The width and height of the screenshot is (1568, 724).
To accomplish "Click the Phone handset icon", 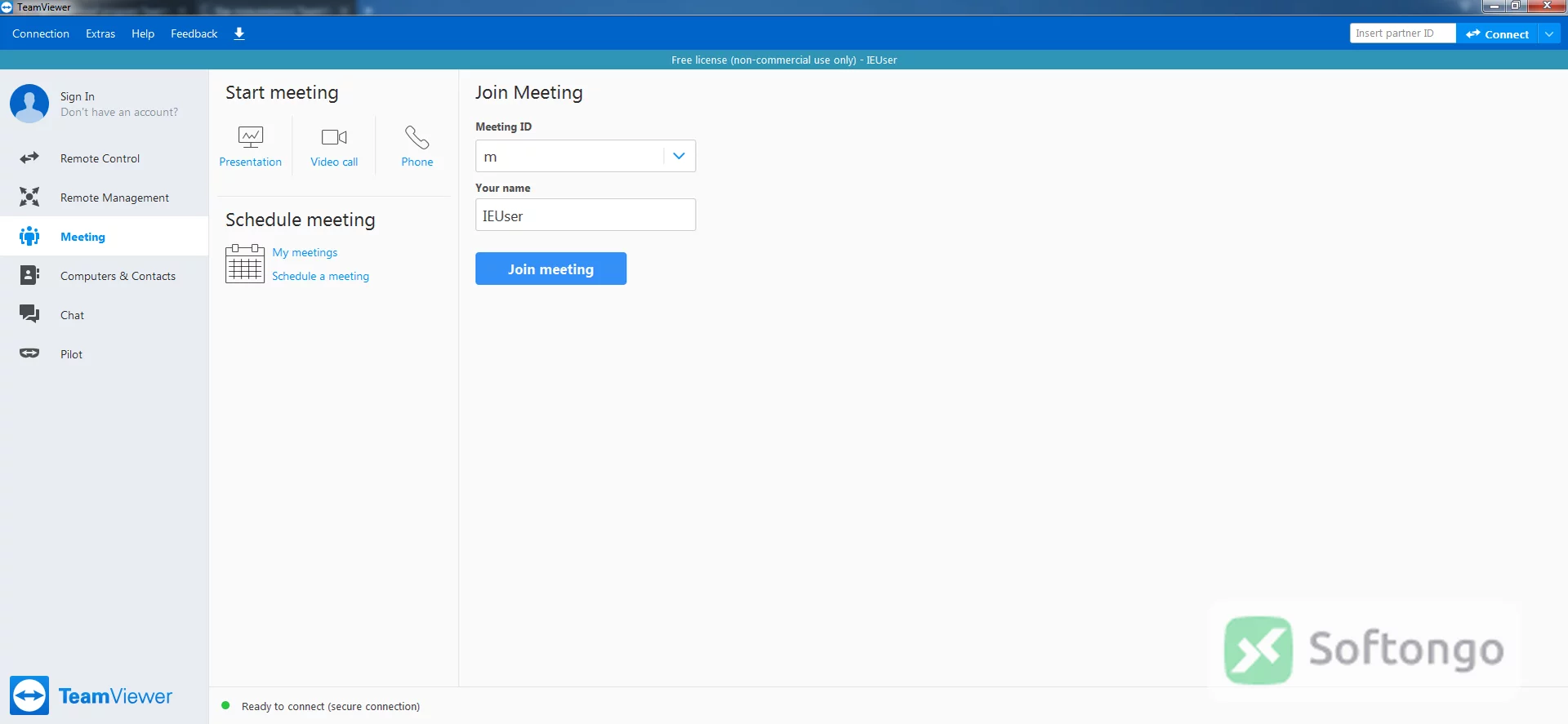I will [417, 137].
